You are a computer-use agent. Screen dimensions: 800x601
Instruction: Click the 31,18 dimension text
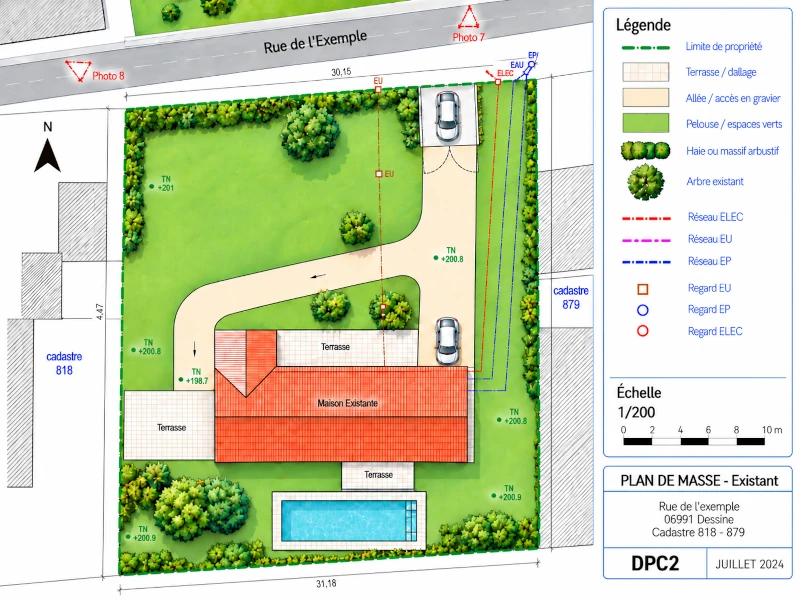pyautogui.click(x=326, y=584)
